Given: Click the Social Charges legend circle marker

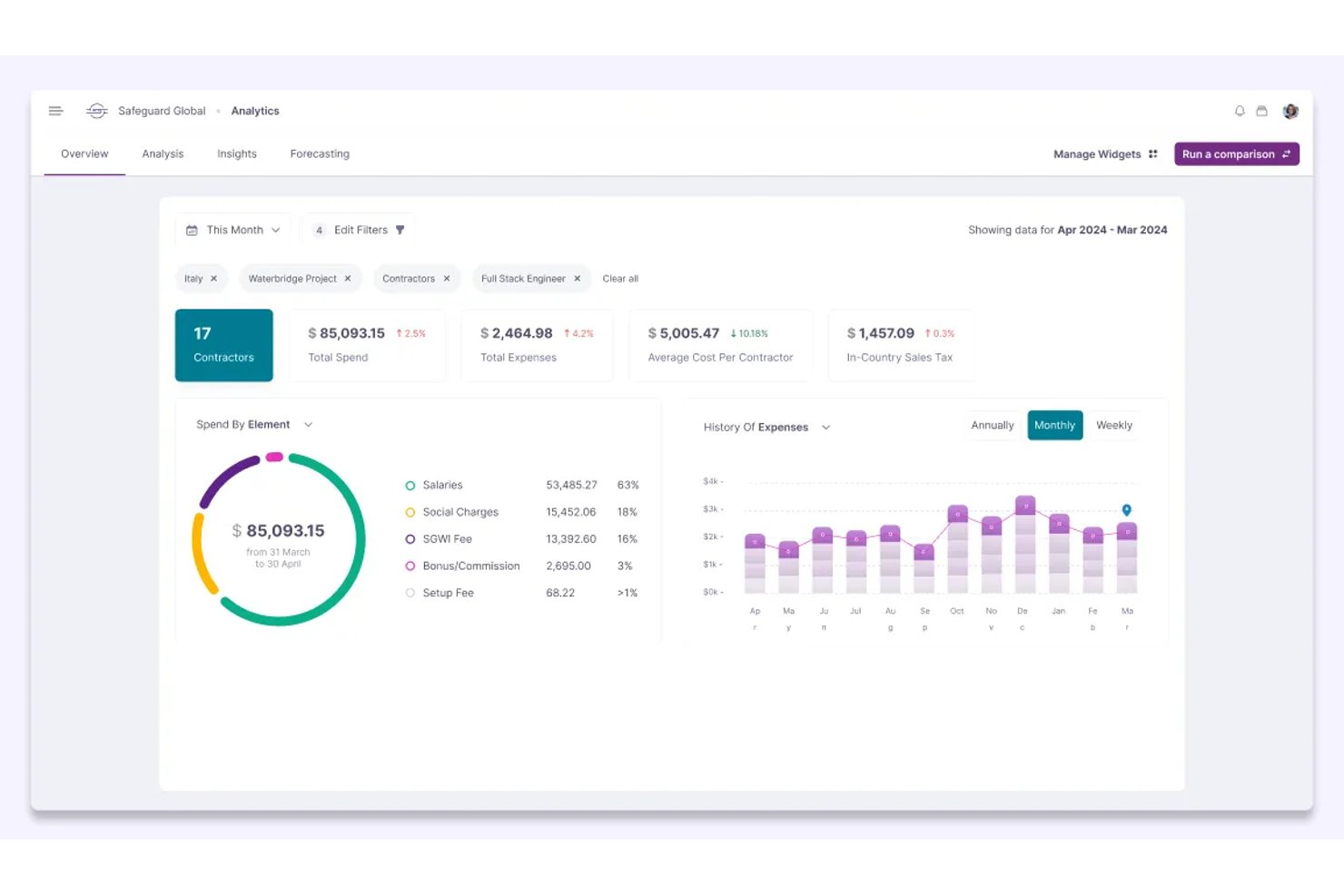Looking at the screenshot, I should point(410,513).
